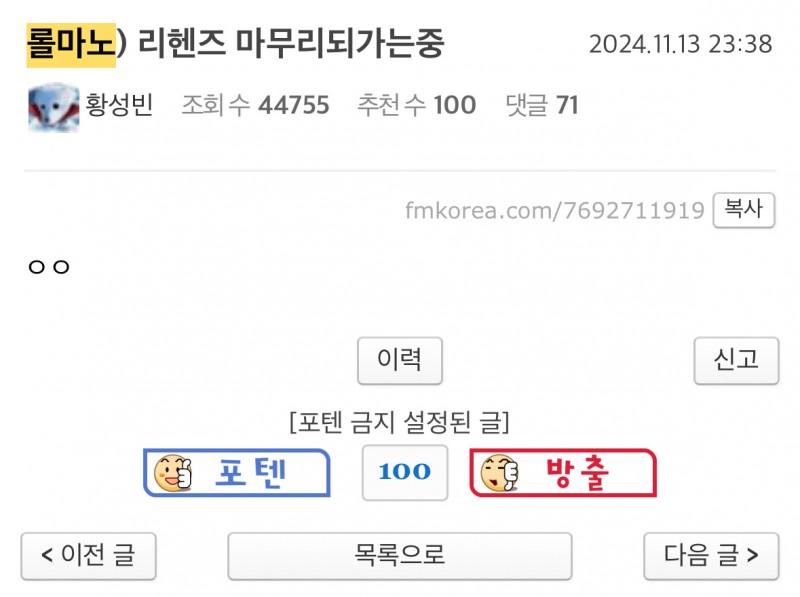The image size is (800, 597).
Task: Click the author name 황성빈
Action: click(121, 105)
